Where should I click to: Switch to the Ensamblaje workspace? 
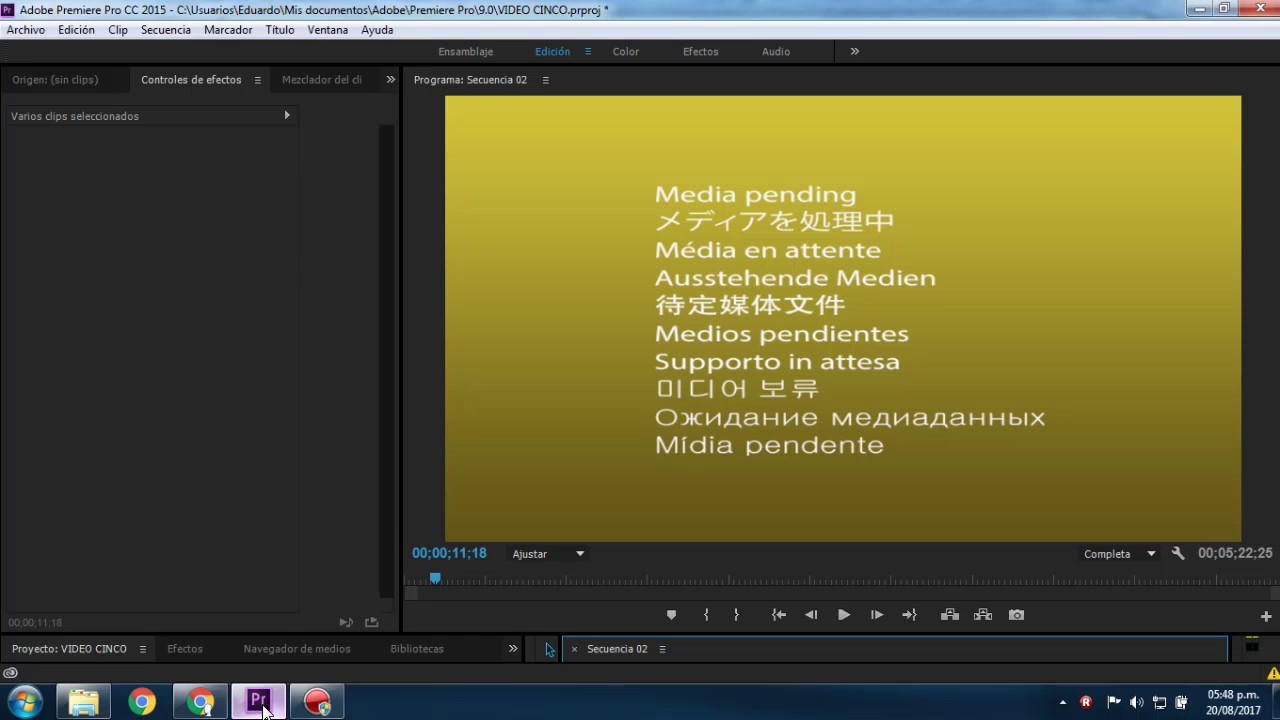[466, 51]
